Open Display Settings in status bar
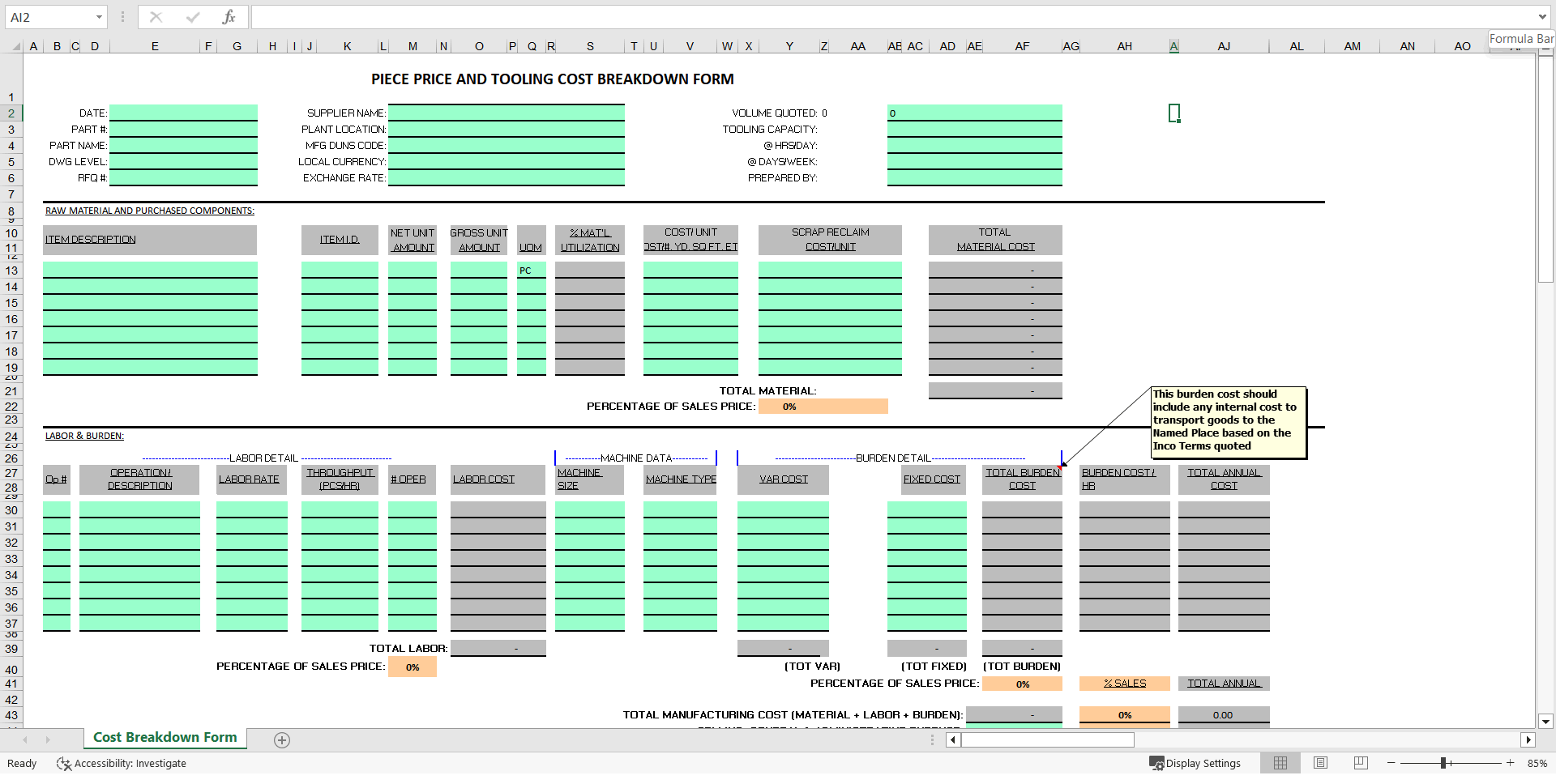Screen dimensions: 1556x784 (1195, 763)
